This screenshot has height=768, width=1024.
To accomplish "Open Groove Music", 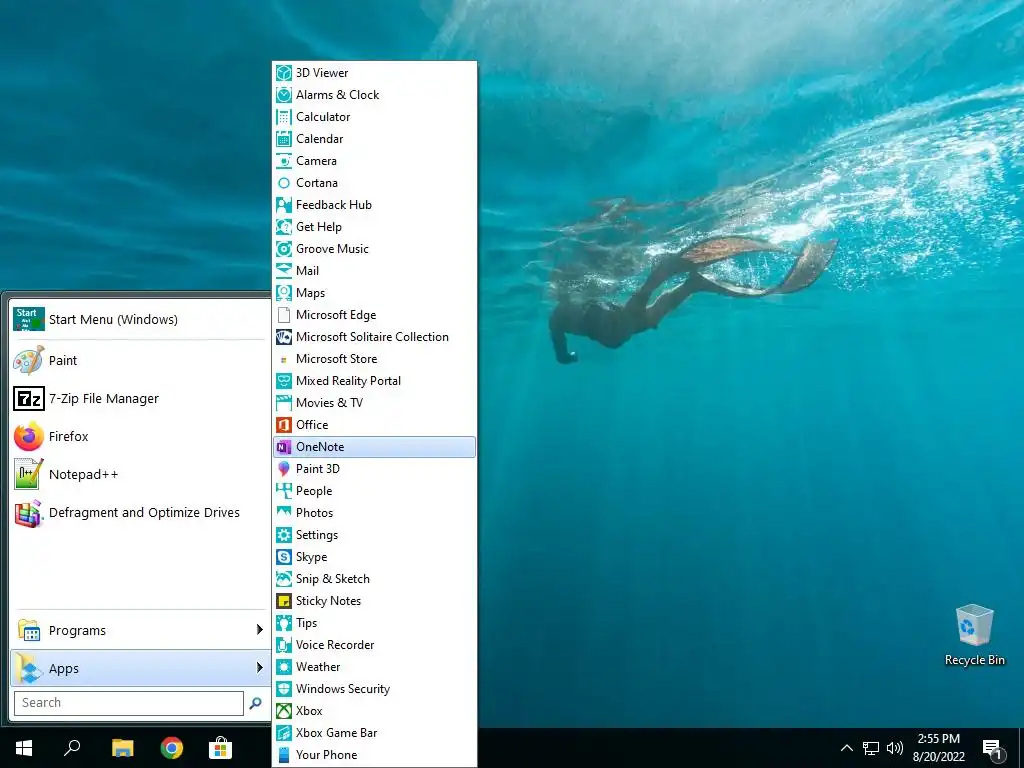I will pyautogui.click(x=374, y=249).
